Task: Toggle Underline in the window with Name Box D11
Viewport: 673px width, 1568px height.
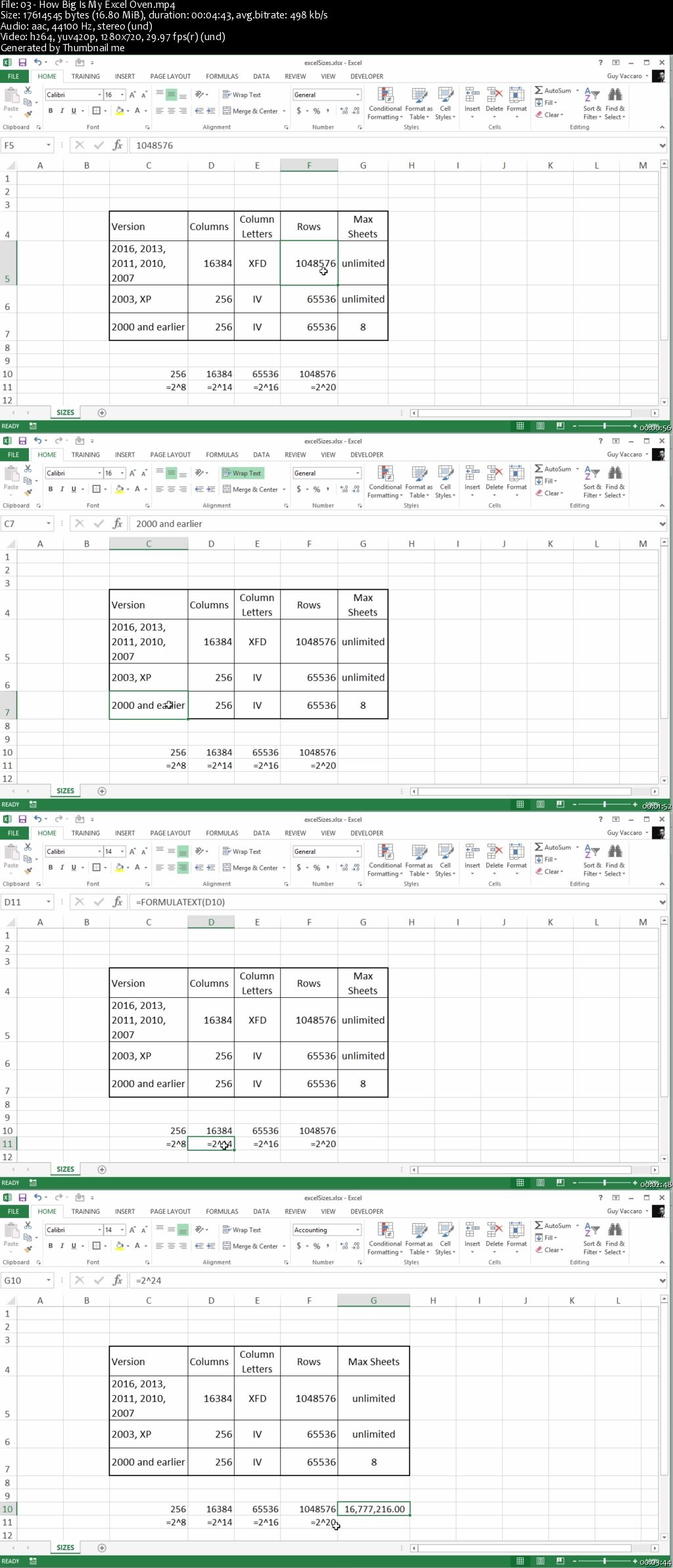Action: [74, 868]
